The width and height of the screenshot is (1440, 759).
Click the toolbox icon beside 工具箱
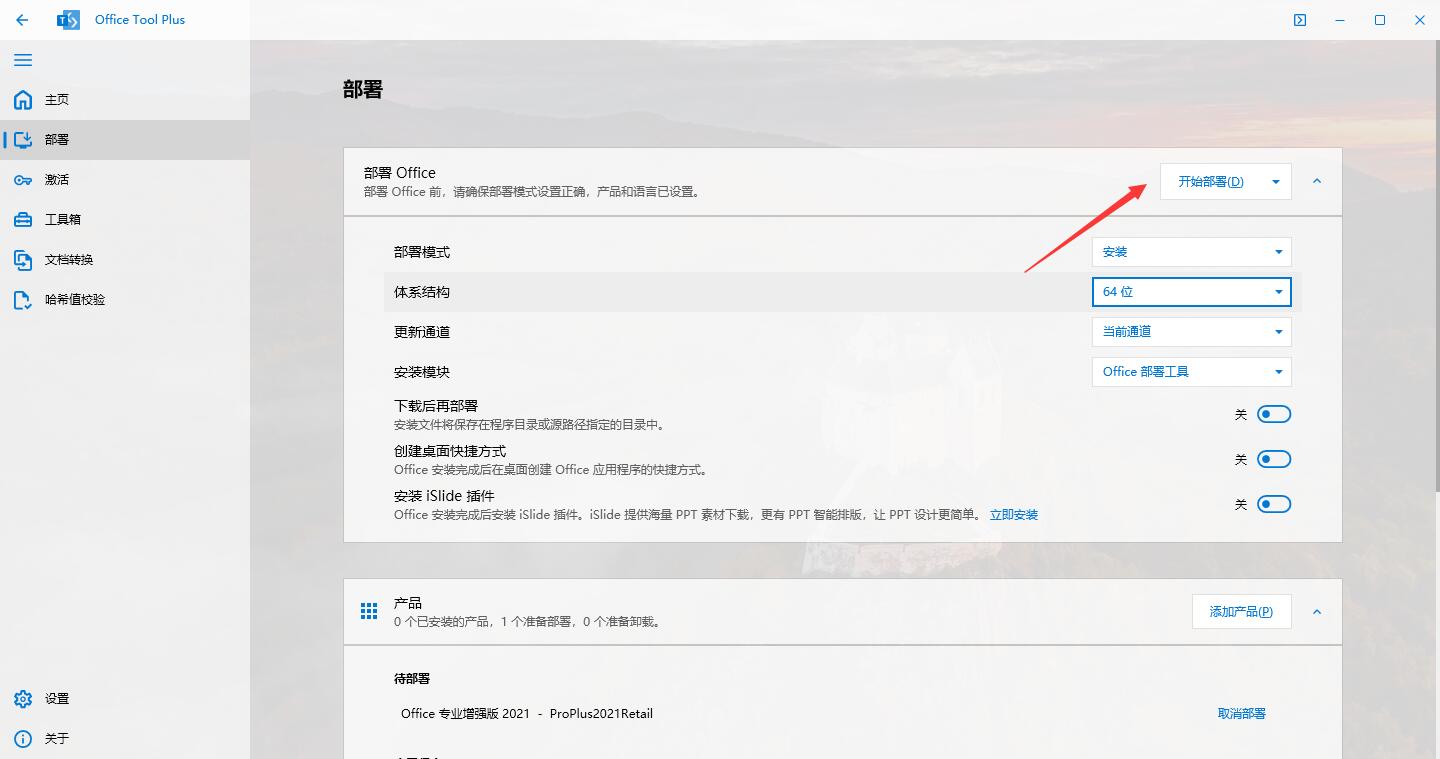(x=23, y=220)
